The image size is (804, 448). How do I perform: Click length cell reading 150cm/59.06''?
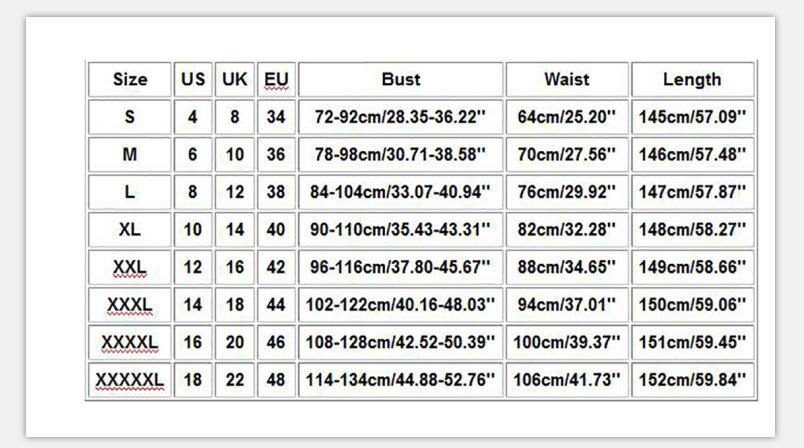click(692, 305)
